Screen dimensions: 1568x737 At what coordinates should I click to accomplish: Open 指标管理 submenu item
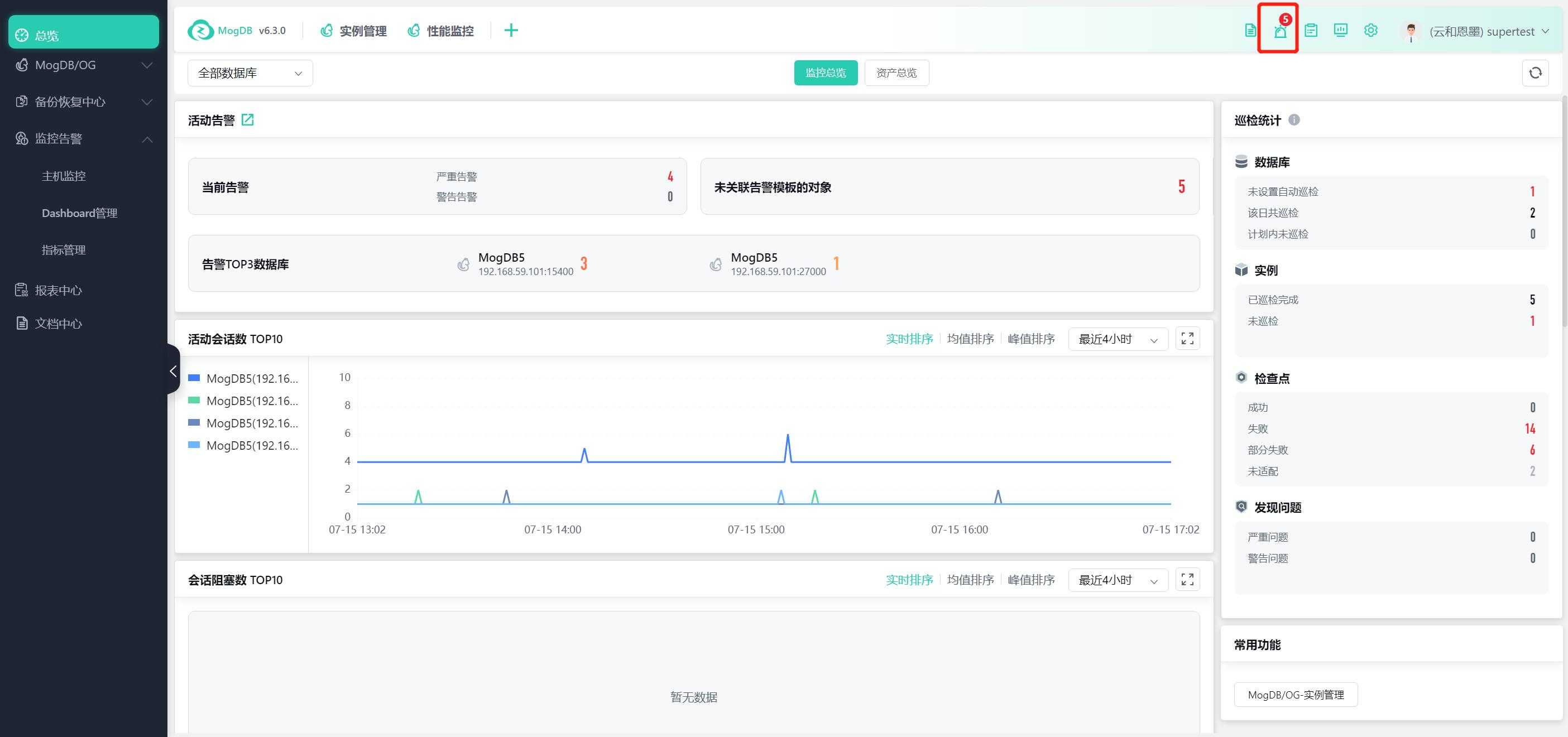63,249
